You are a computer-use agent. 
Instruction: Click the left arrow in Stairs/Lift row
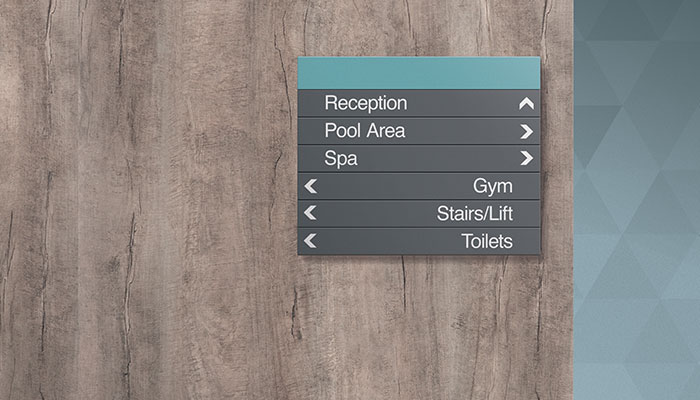310,213
